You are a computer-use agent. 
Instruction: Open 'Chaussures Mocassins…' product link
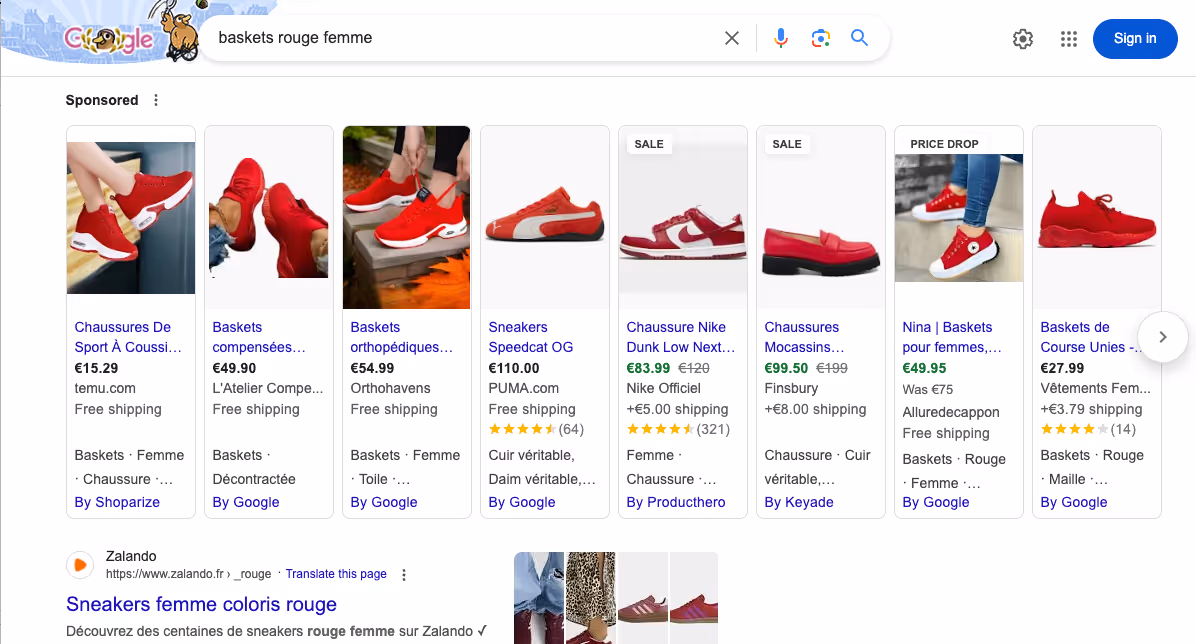pyautogui.click(x=804, y=337)
